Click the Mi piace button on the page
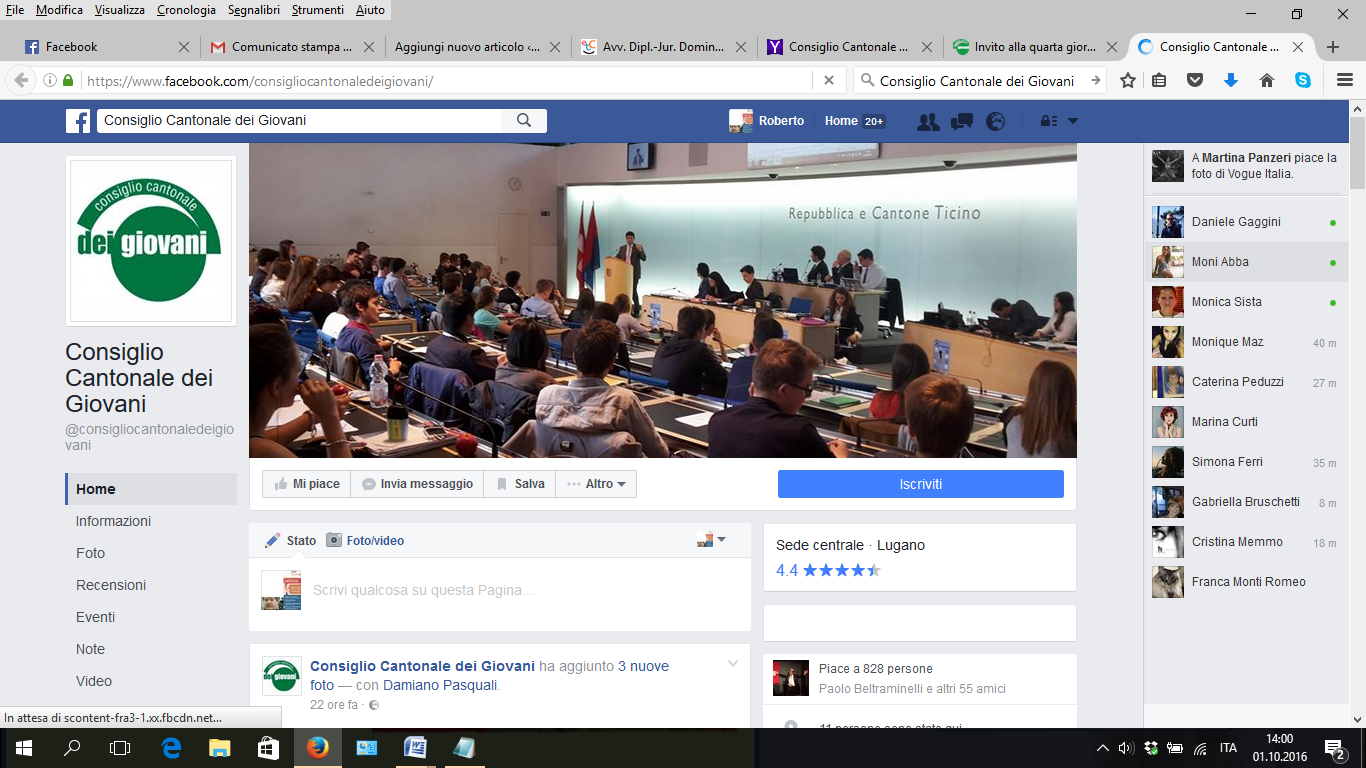The width and height of the screenshot is (1366, 768). coord(306,484)
